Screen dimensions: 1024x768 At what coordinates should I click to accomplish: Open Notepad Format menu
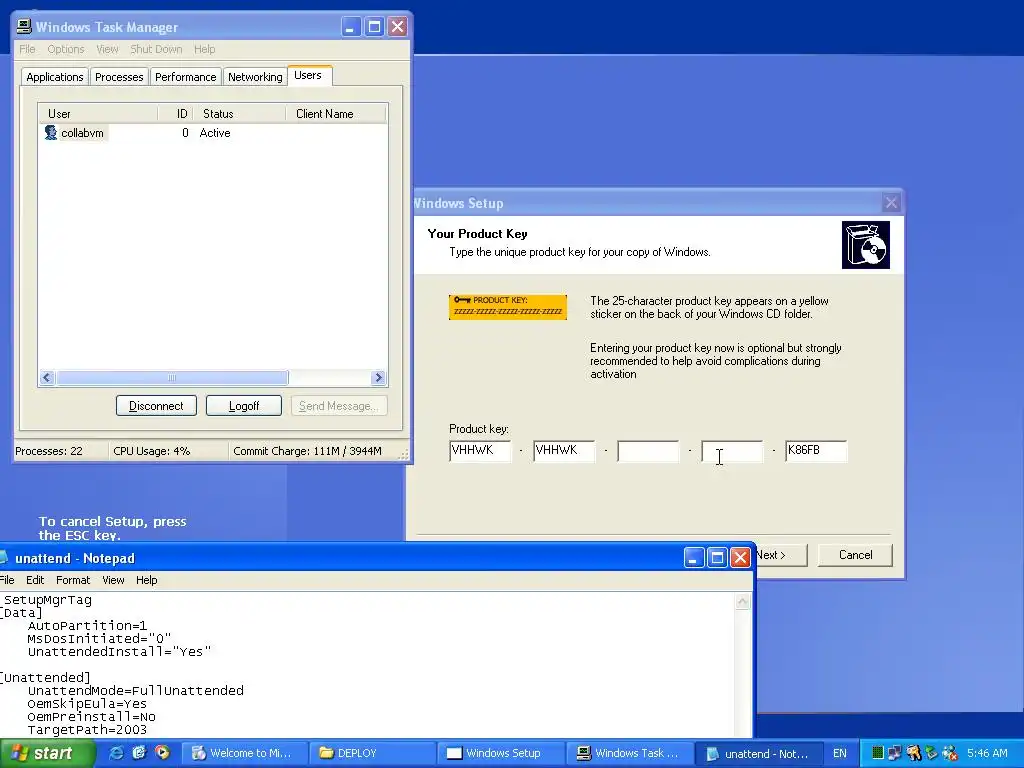(x=73, y=580)
